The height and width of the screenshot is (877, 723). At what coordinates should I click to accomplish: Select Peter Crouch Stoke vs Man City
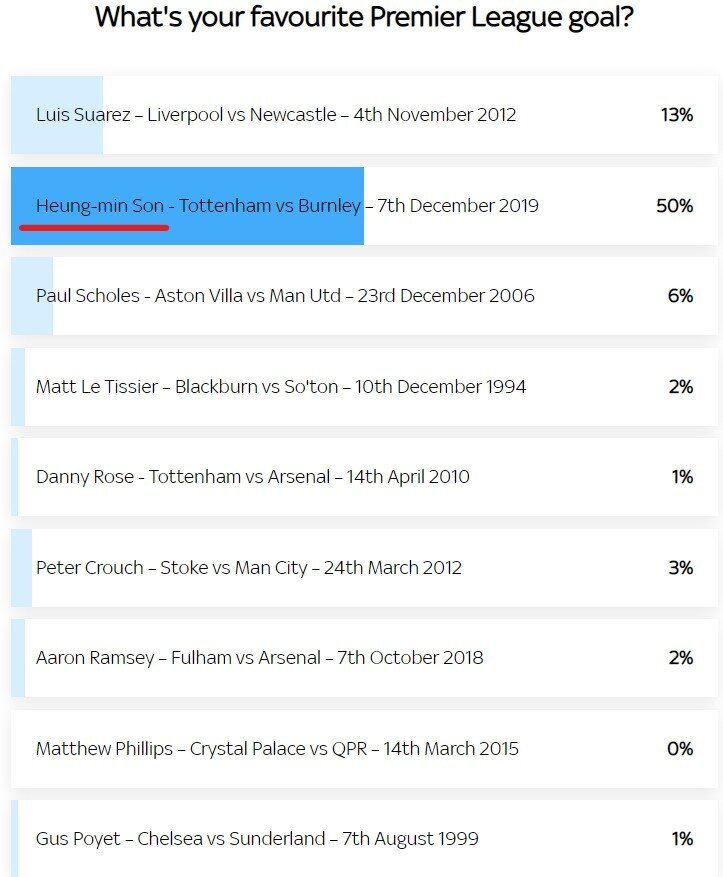(x=364, y=568)
